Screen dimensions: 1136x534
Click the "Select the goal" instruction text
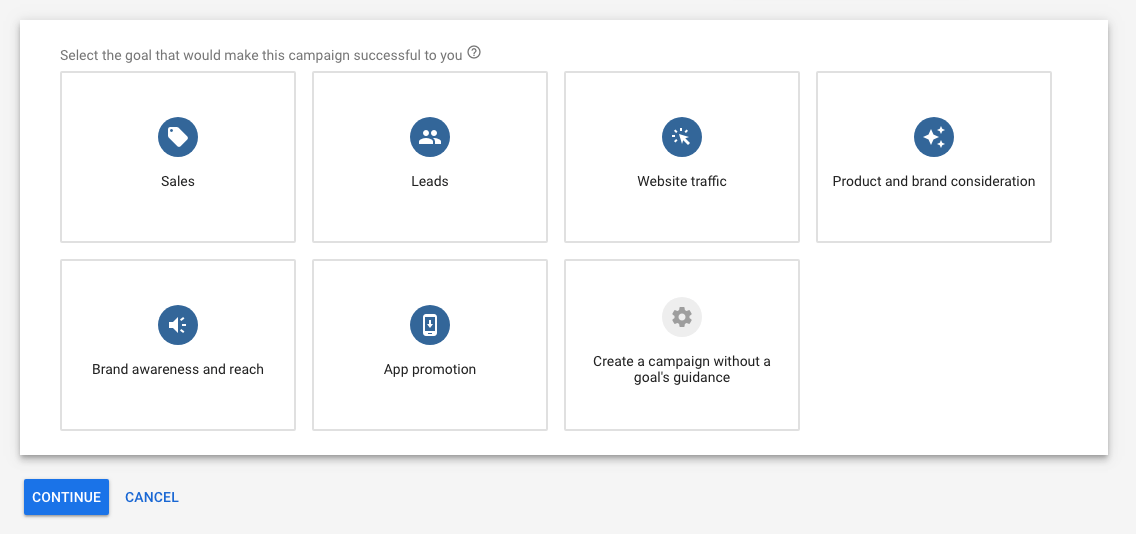(x=261, y=55)
